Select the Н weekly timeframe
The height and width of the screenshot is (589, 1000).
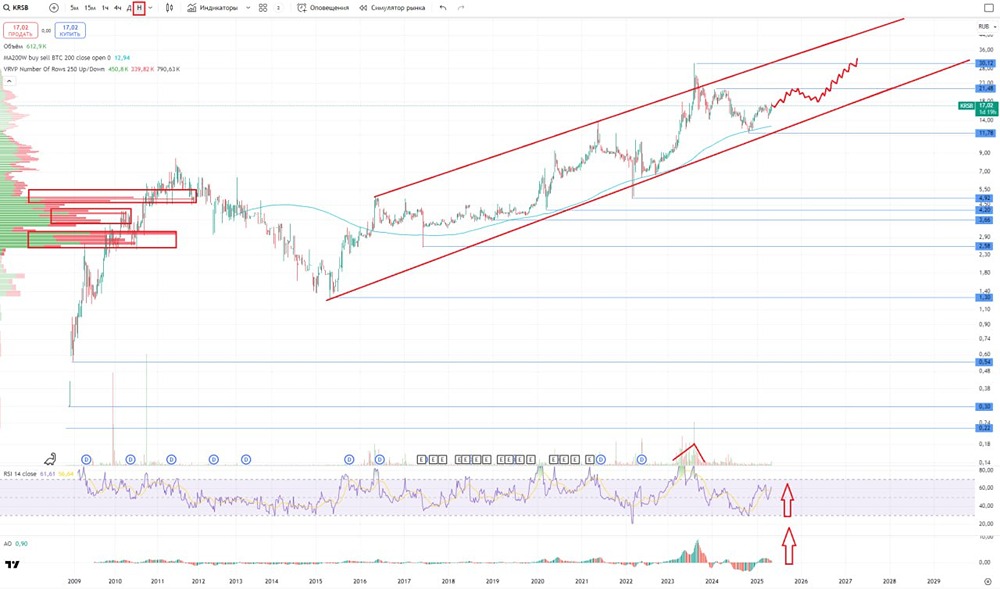tap(139, 8)
